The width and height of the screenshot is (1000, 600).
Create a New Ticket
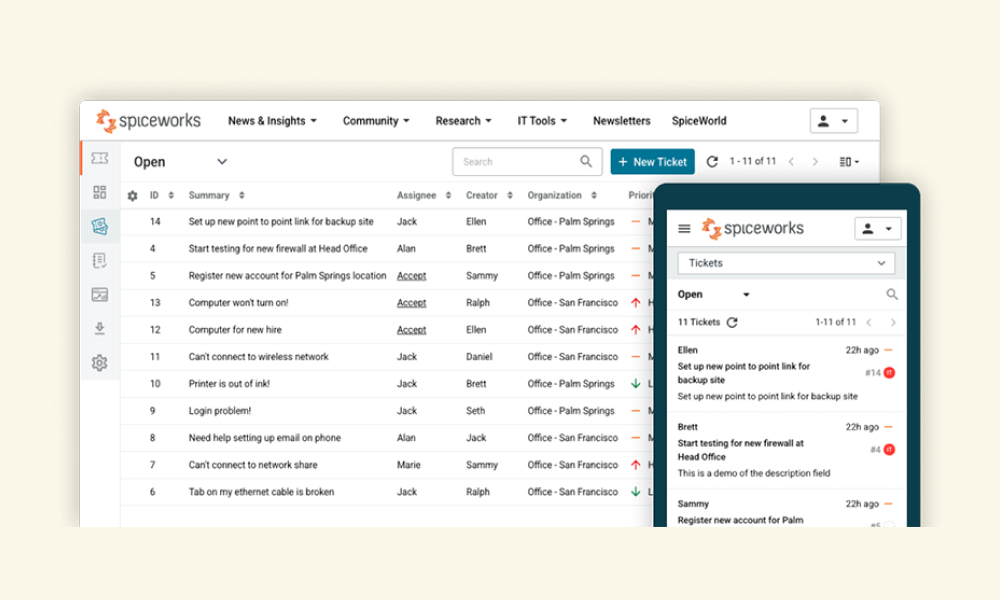click(x=652, y=162)
